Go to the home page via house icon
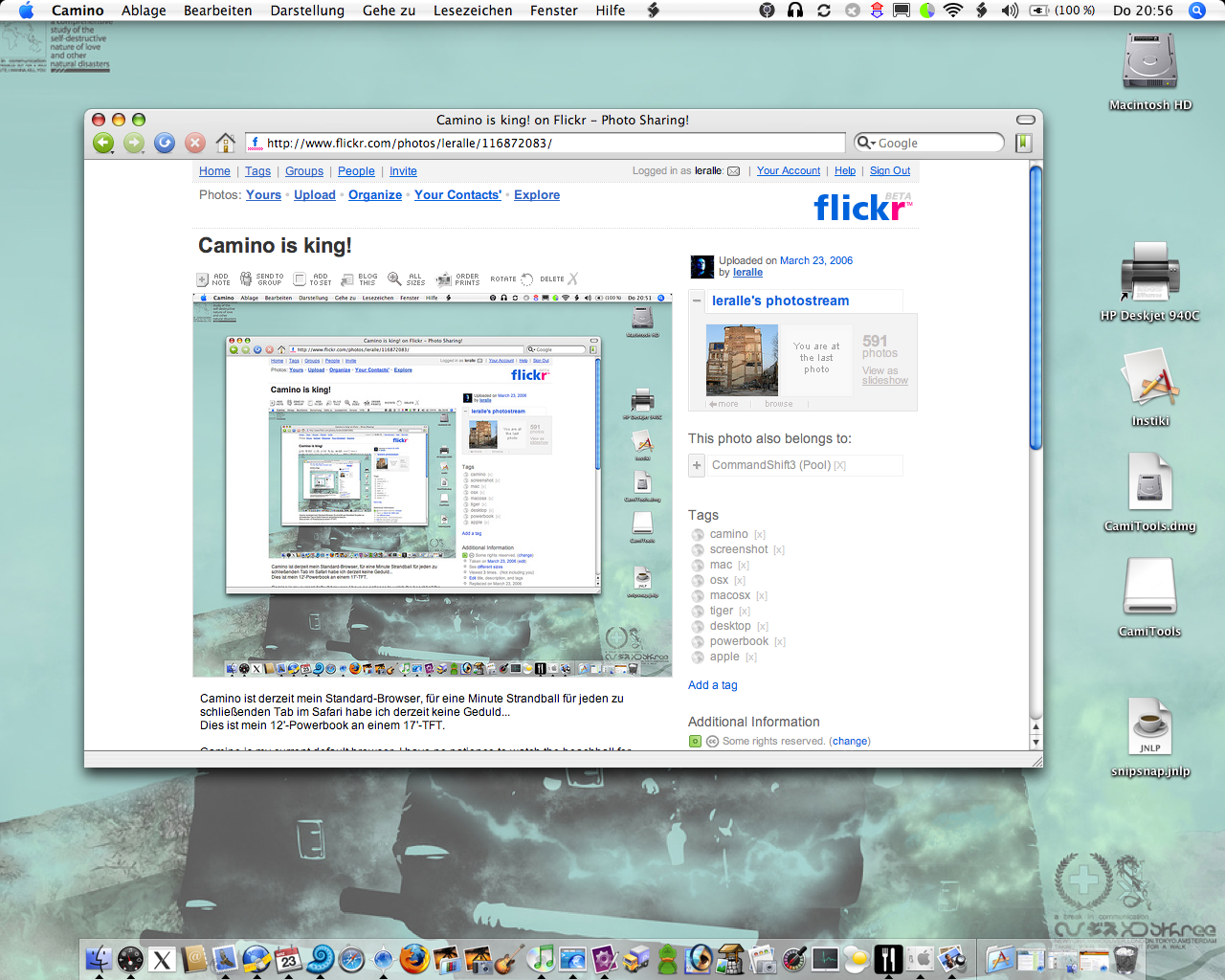 [x=226, y=143]
